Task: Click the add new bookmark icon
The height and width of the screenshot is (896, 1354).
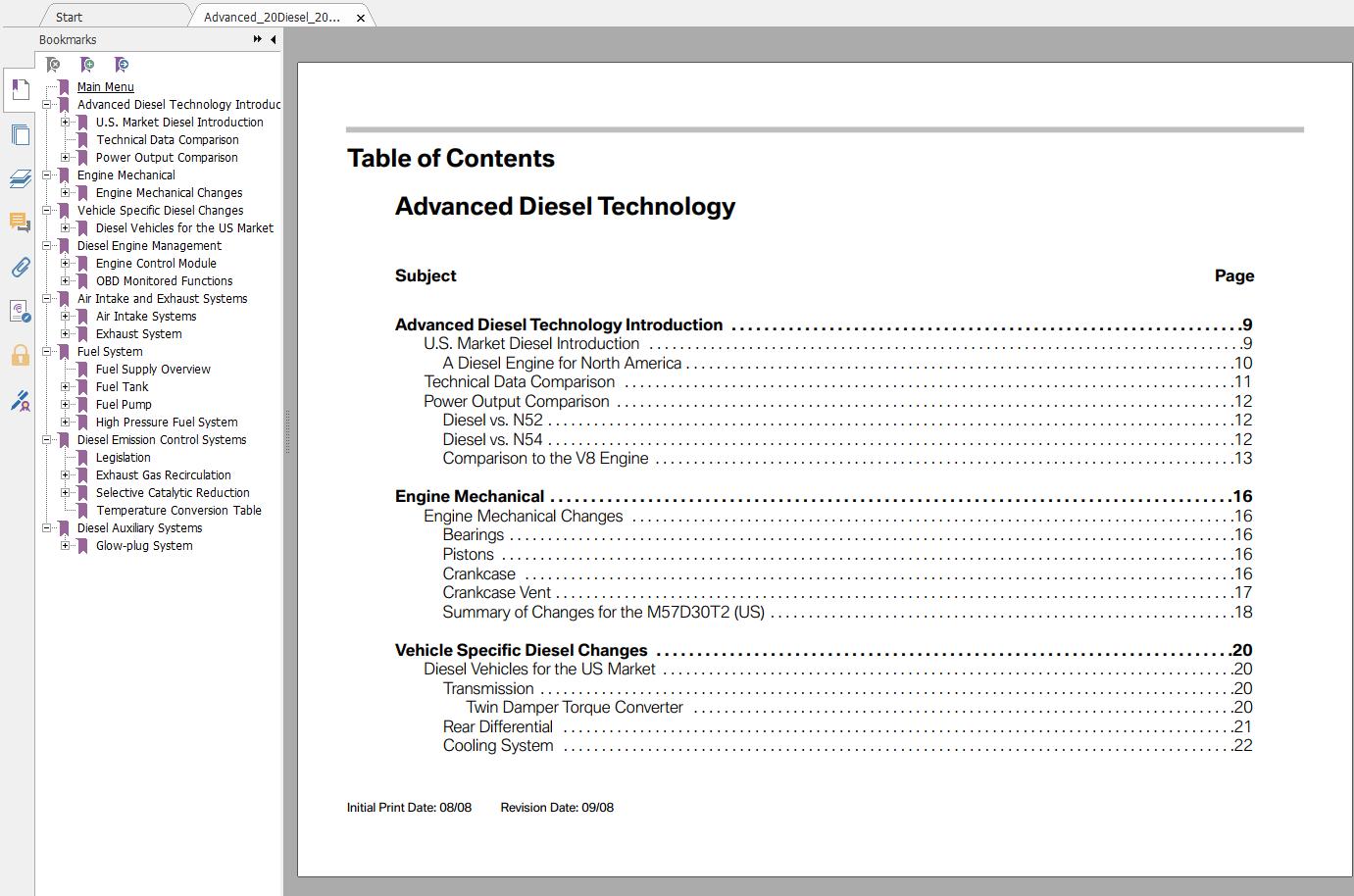Action: (x=87, y=65)
